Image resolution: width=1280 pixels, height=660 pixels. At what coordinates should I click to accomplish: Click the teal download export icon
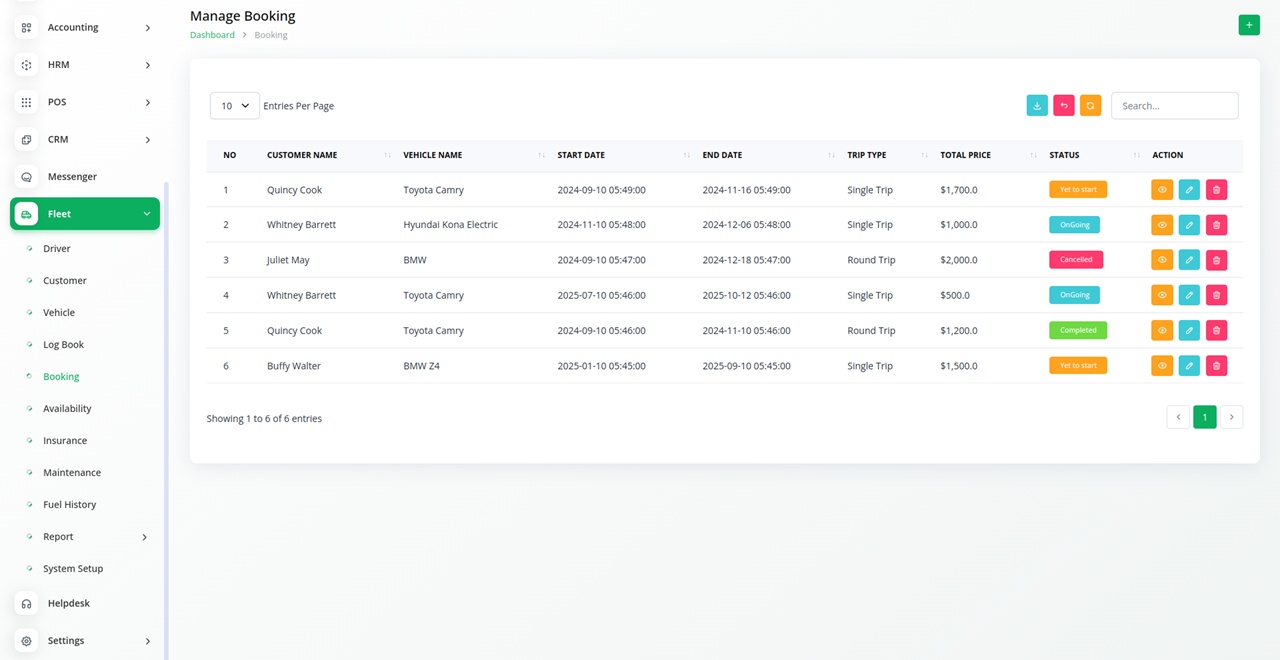click(x=1037, y=105)
